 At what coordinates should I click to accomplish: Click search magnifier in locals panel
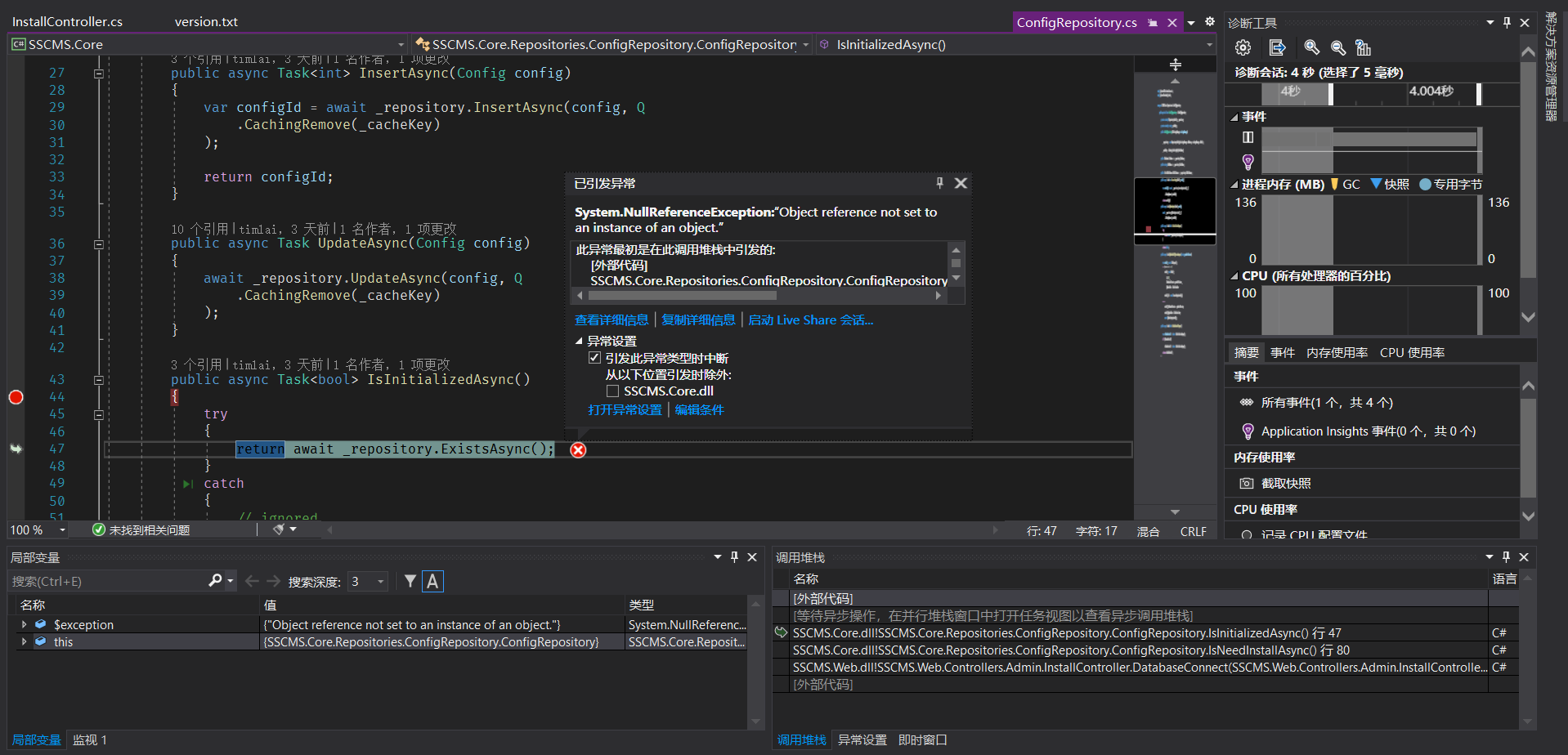[x=215, y=580]
